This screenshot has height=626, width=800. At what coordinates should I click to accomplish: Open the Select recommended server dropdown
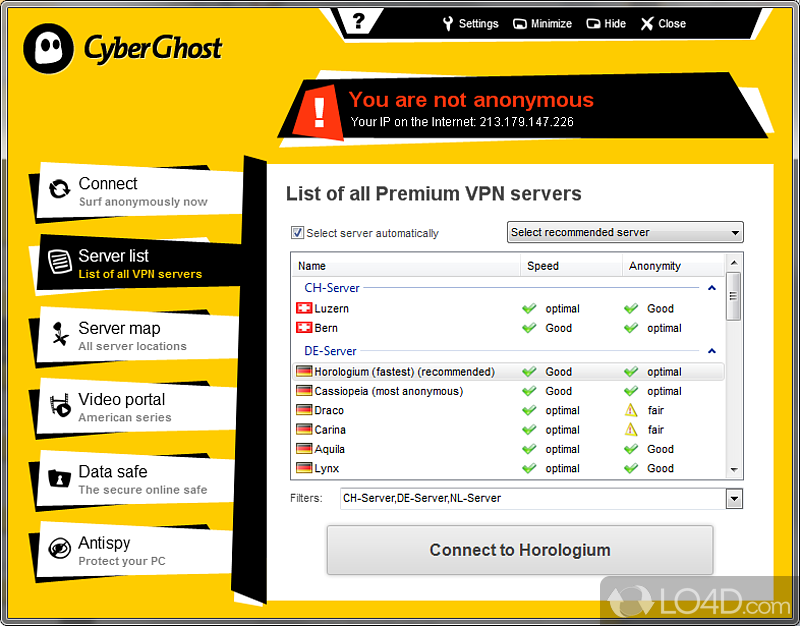pyautogui.click(x=625, y=233)
